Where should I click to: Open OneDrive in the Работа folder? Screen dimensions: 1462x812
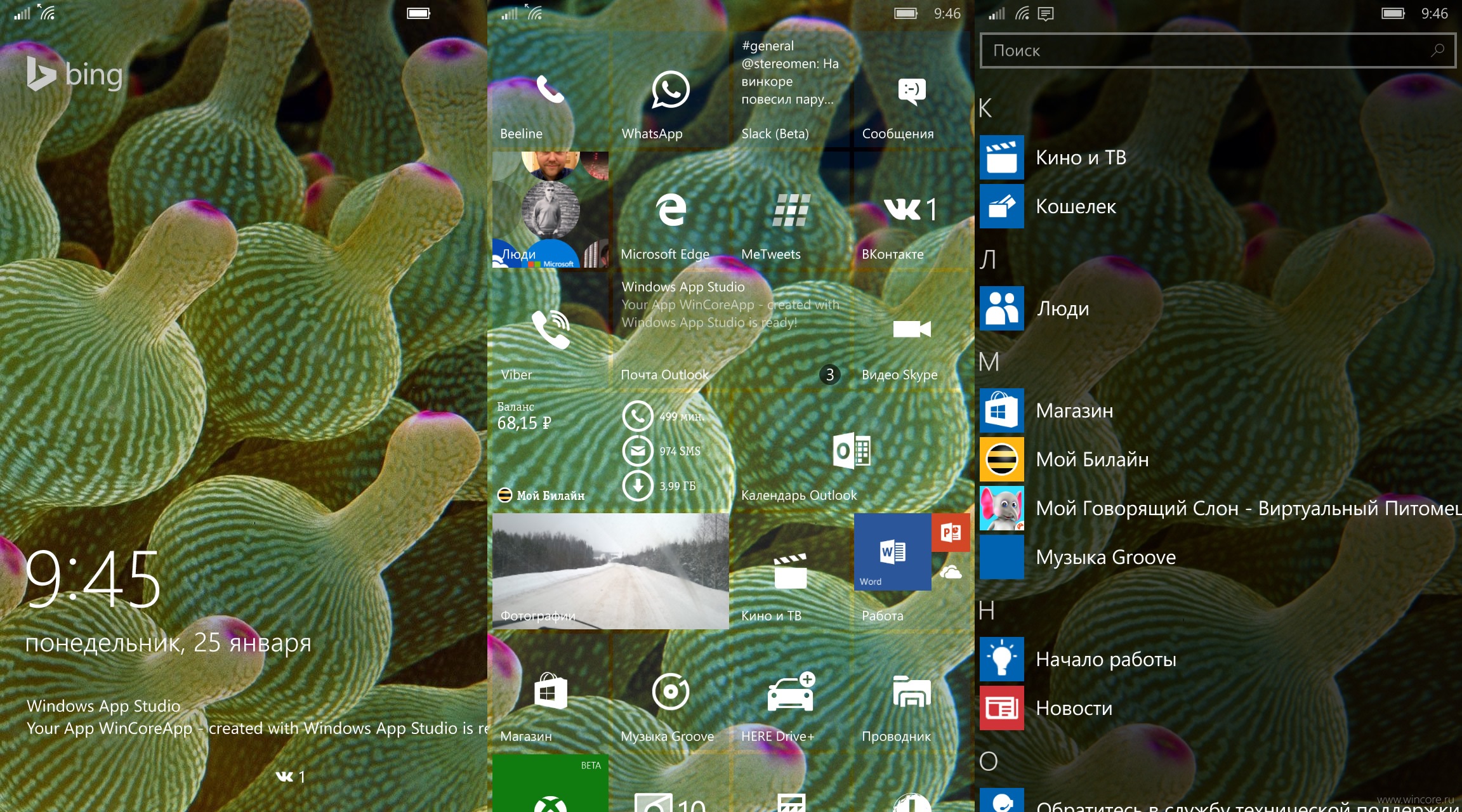[951, 572]
